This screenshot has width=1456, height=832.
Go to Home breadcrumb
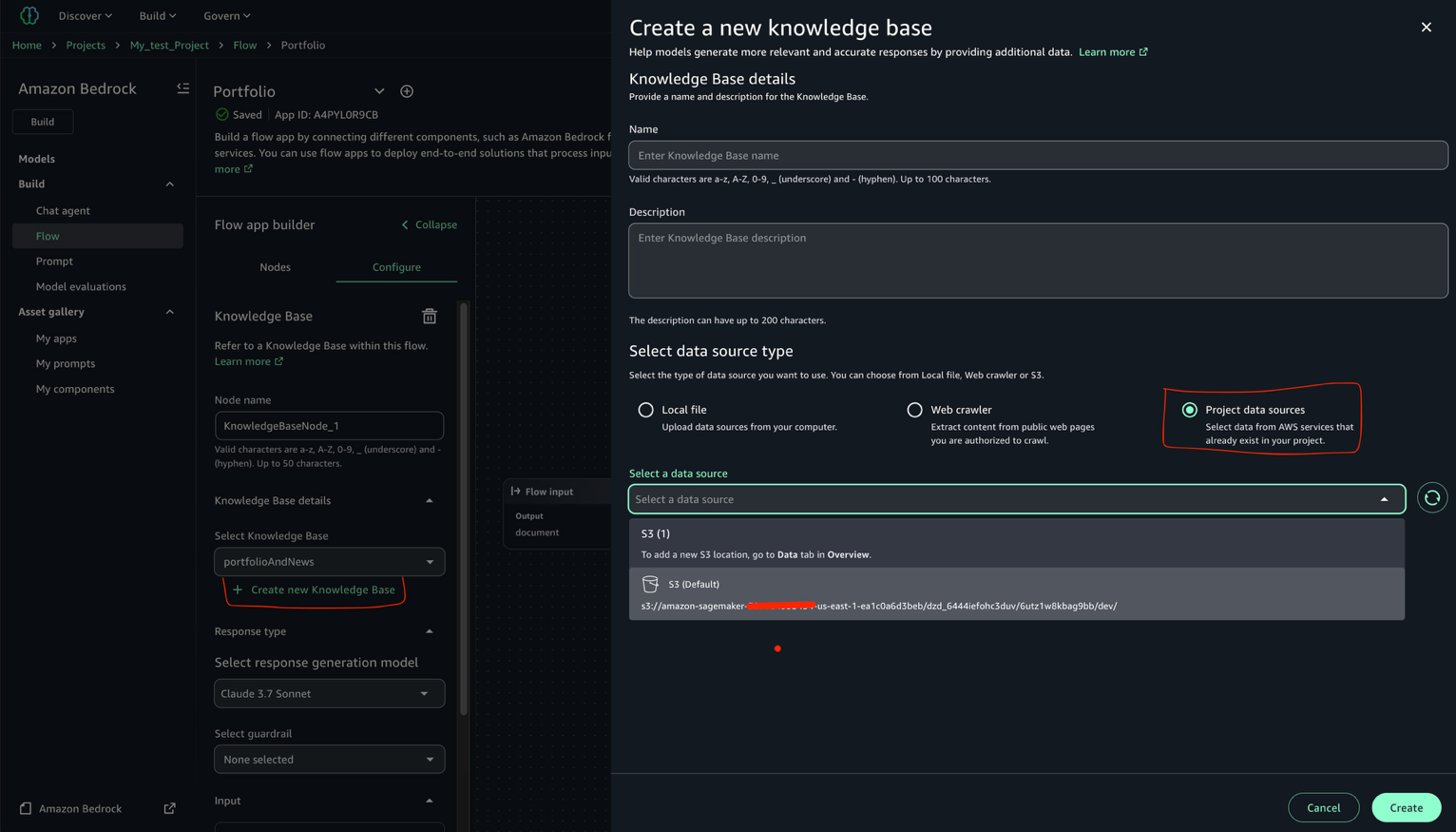pyautogui.click(x=27, y=46)
